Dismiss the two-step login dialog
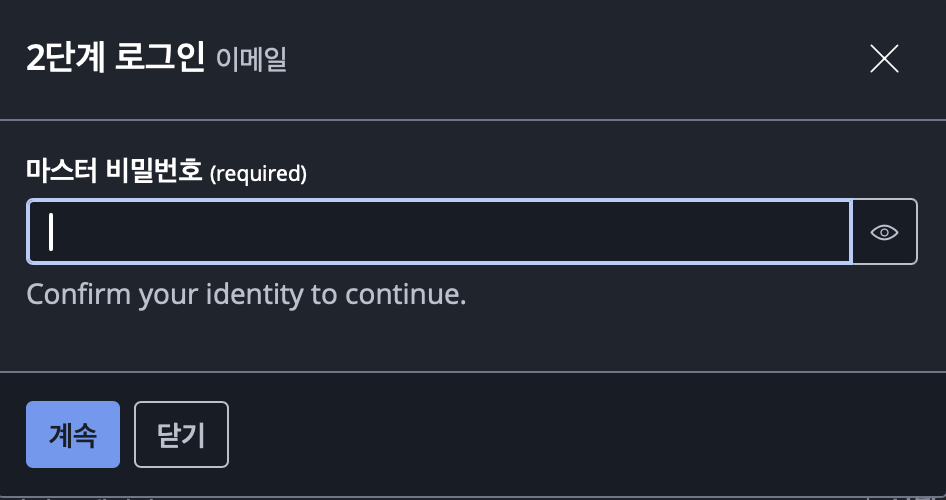This screenshot has height=500, width=946. 884,59
